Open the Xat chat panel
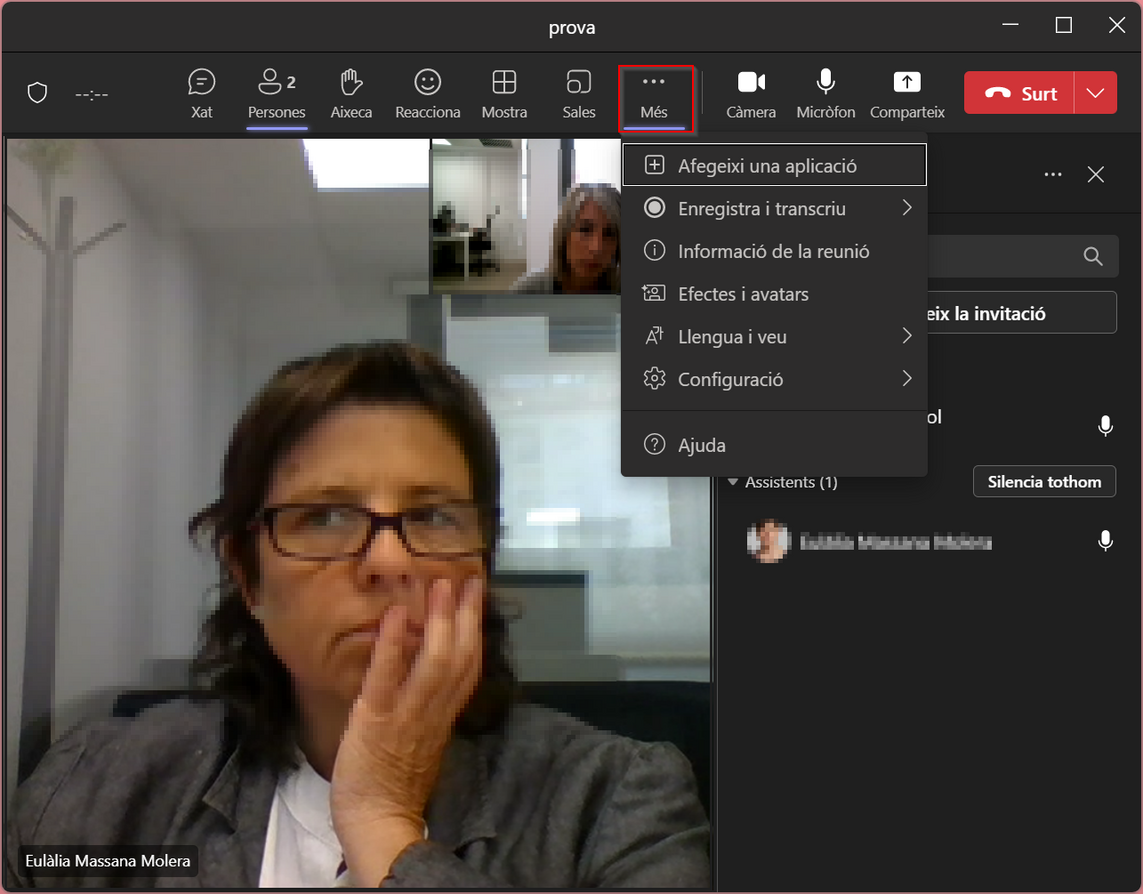Viewport: 1143px width, 894px height. (201, 94)
